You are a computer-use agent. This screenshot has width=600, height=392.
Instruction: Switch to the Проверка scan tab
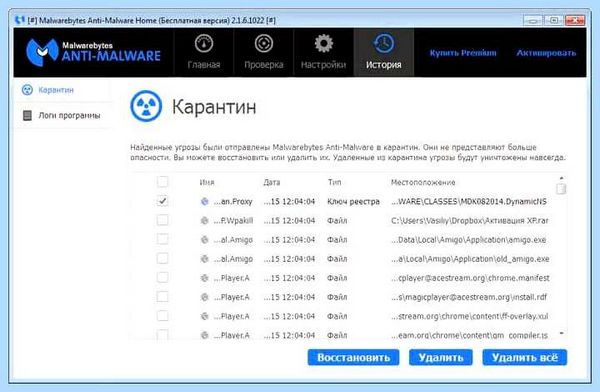click(x=264, y=52)
